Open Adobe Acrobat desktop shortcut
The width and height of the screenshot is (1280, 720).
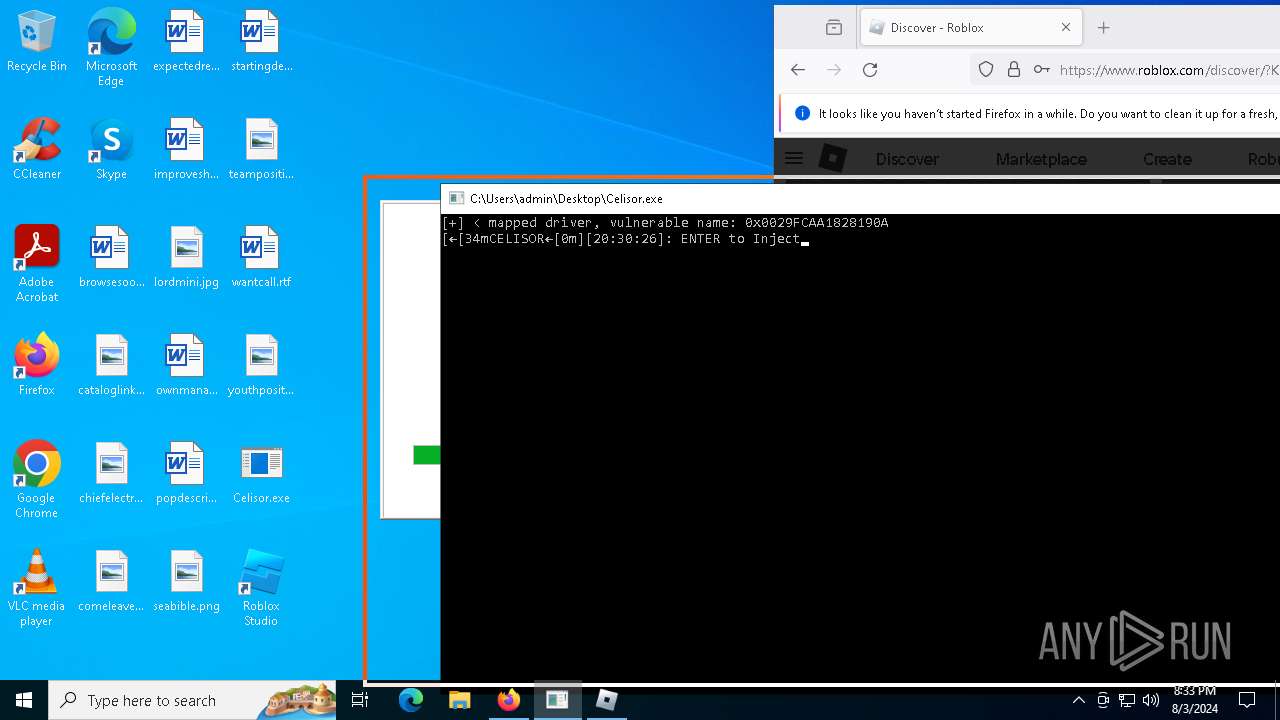click(x=37, y=264)
